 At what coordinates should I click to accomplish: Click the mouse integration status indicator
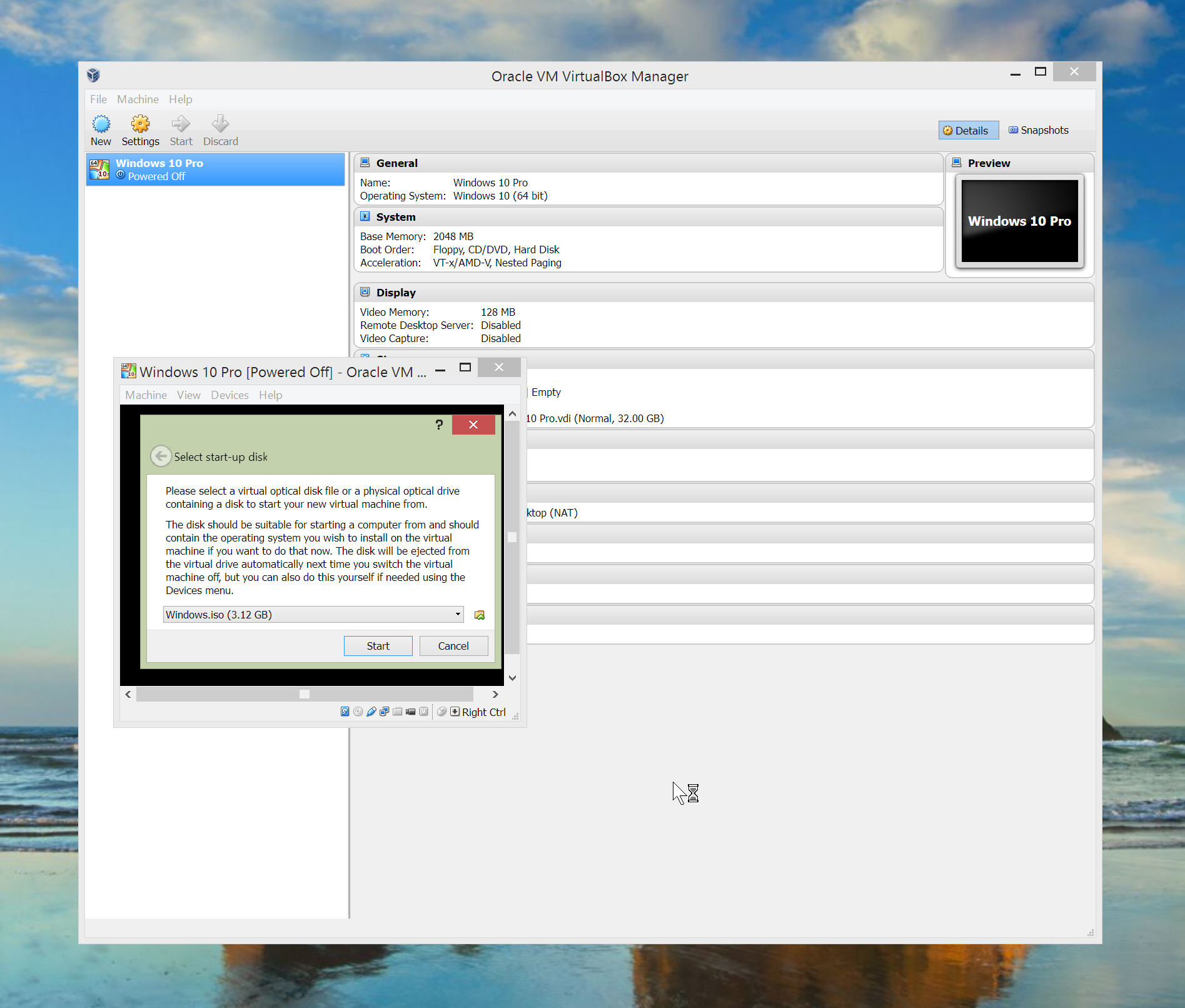(x=442, y=712)
